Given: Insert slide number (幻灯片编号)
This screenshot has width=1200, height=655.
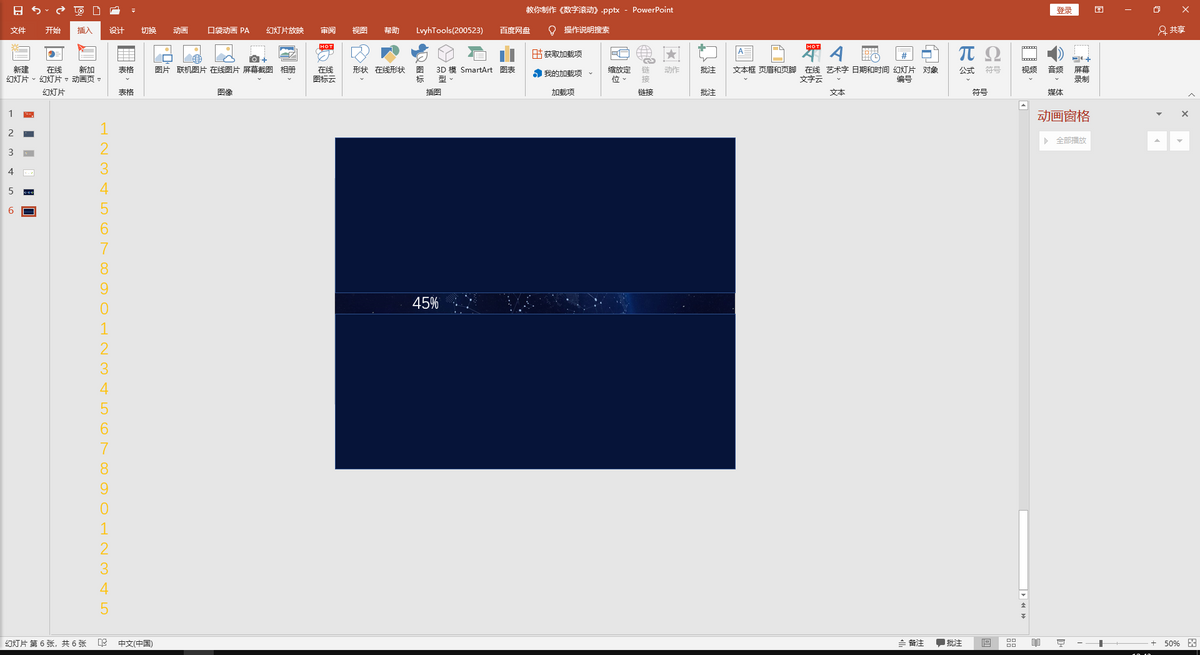Looking at the screenshot, I should (x=904, y=63).
